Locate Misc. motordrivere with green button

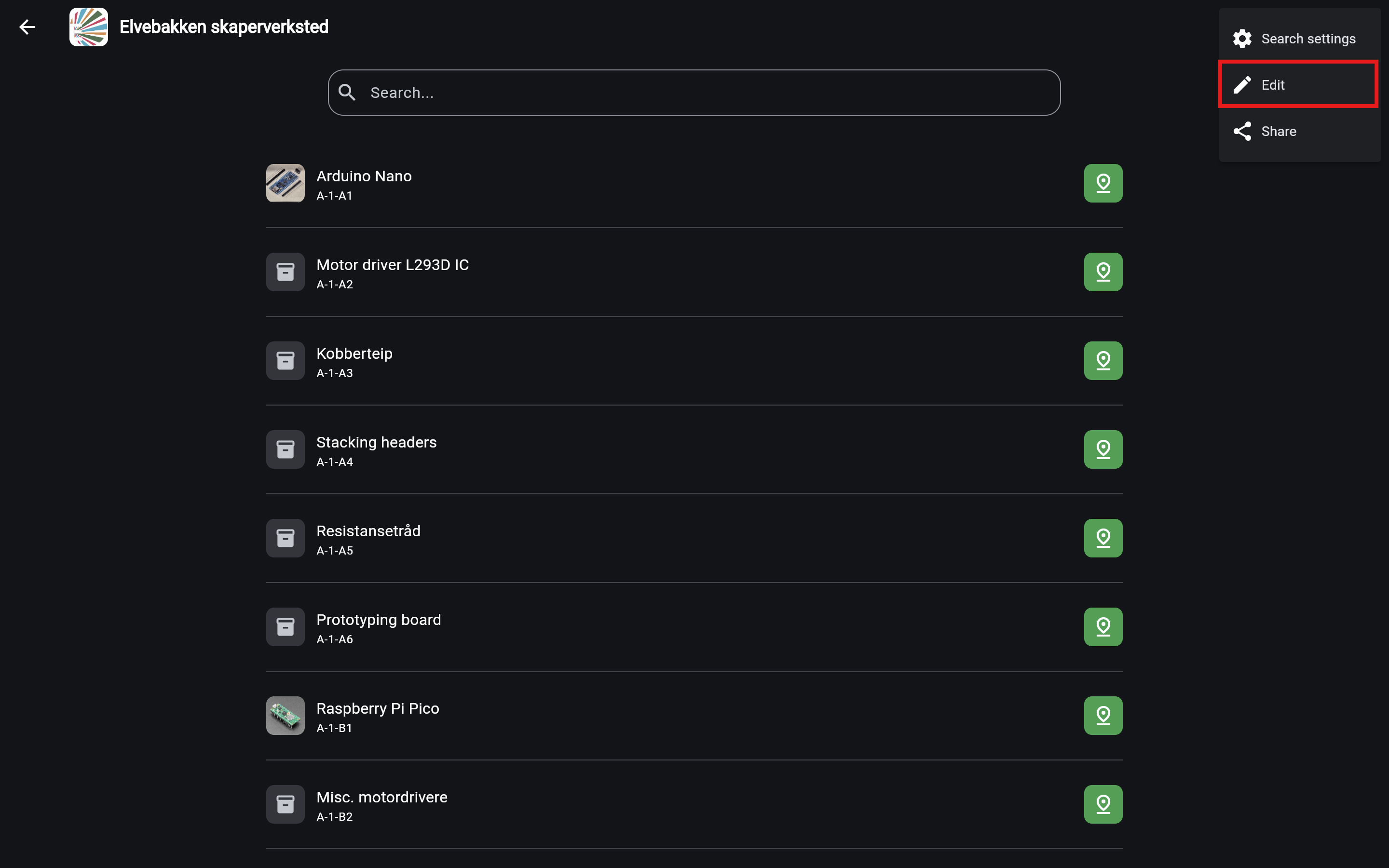[x=1103, y=804]
